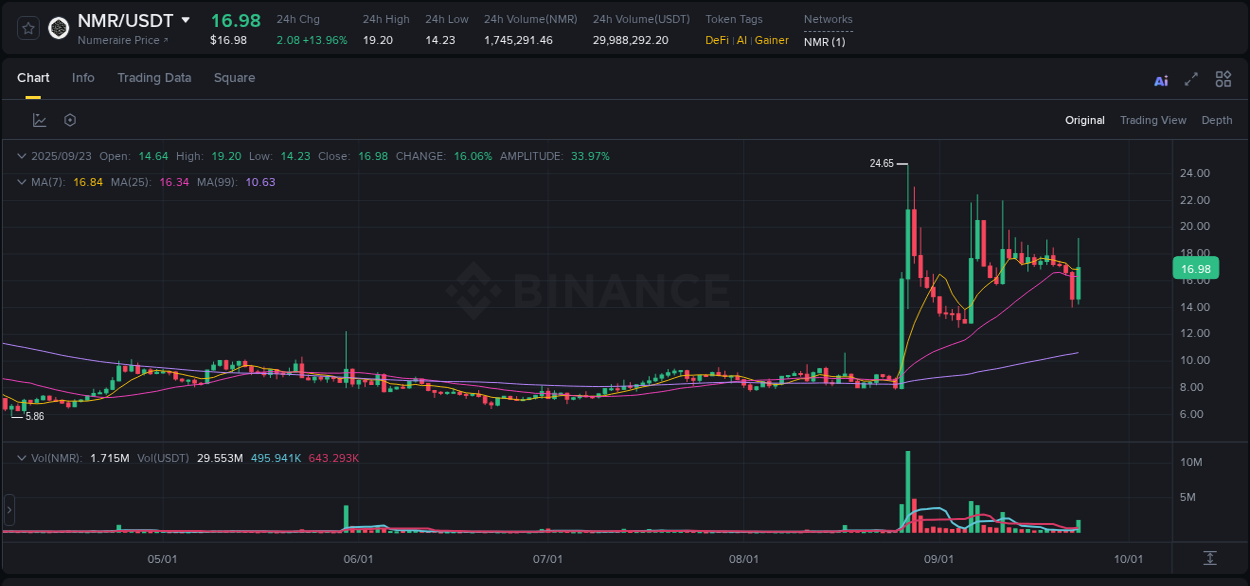Open the Networks NMR (1) dropdown

click(823, 42)
